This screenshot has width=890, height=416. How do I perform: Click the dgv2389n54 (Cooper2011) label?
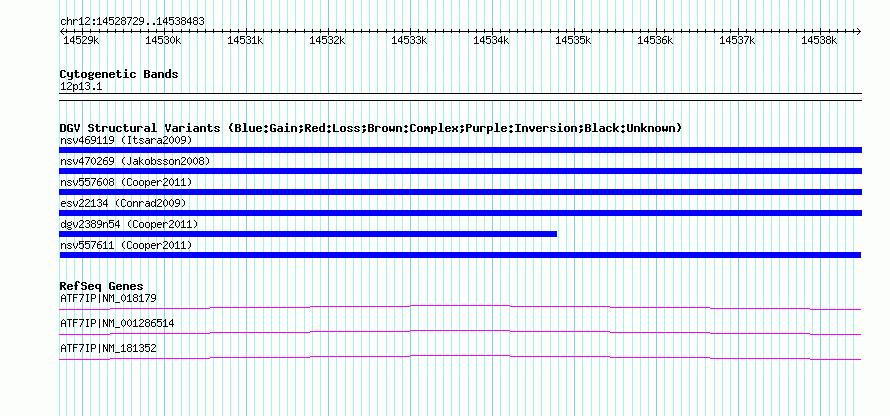[129, 224]
